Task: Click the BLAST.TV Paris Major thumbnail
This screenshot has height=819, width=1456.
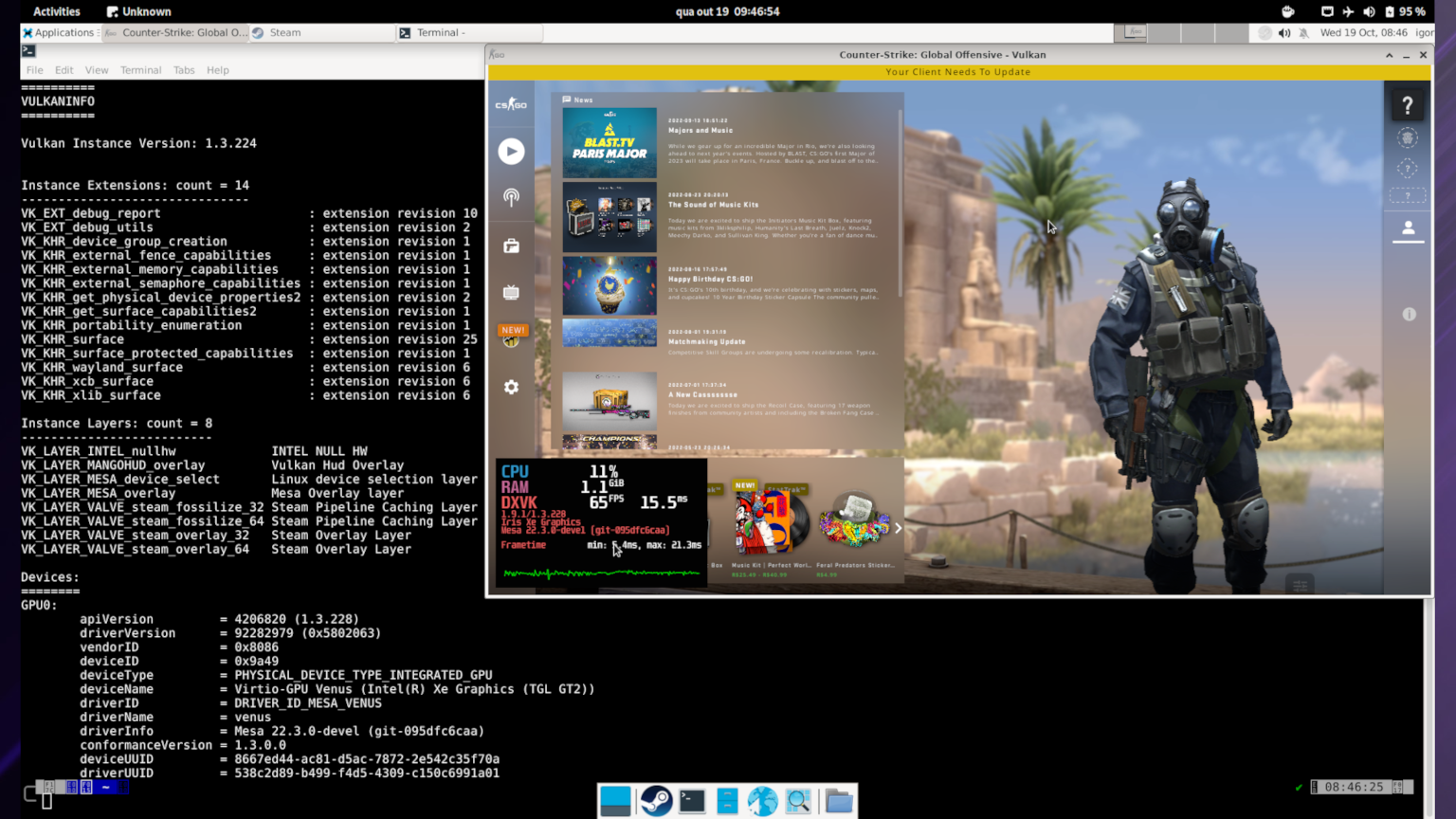Action: tap(610, 143)
